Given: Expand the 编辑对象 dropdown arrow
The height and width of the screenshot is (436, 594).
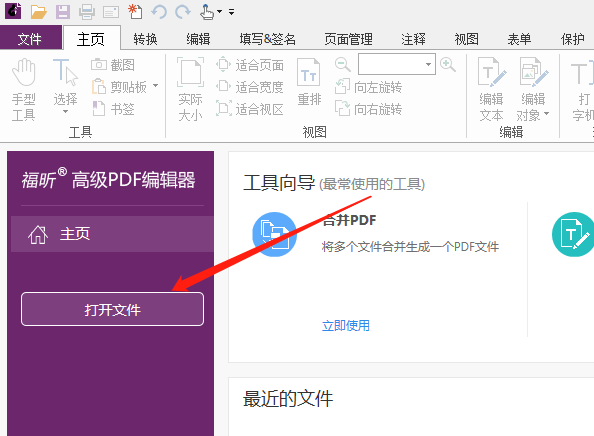Looking at the screenshot, I should pos(546,113).
